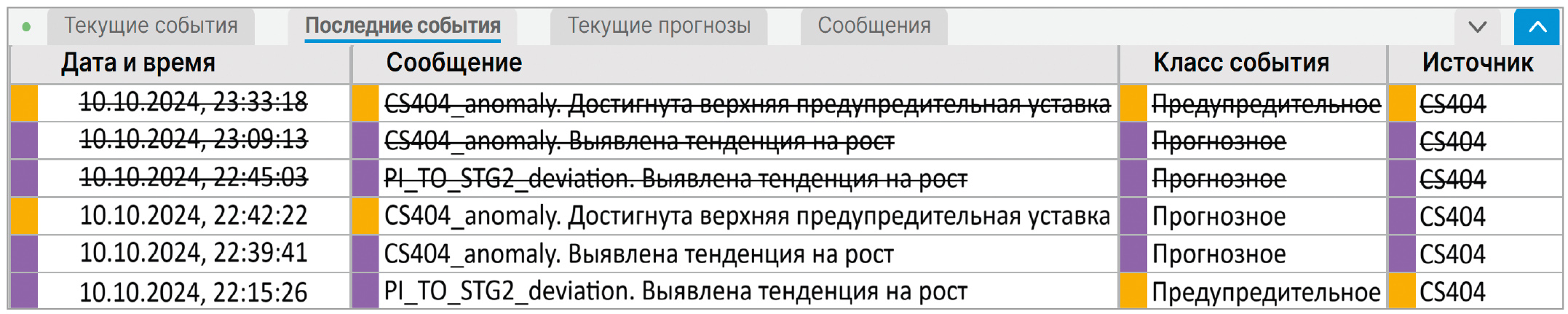Expand the panel with down chevron

(1477, 28)
